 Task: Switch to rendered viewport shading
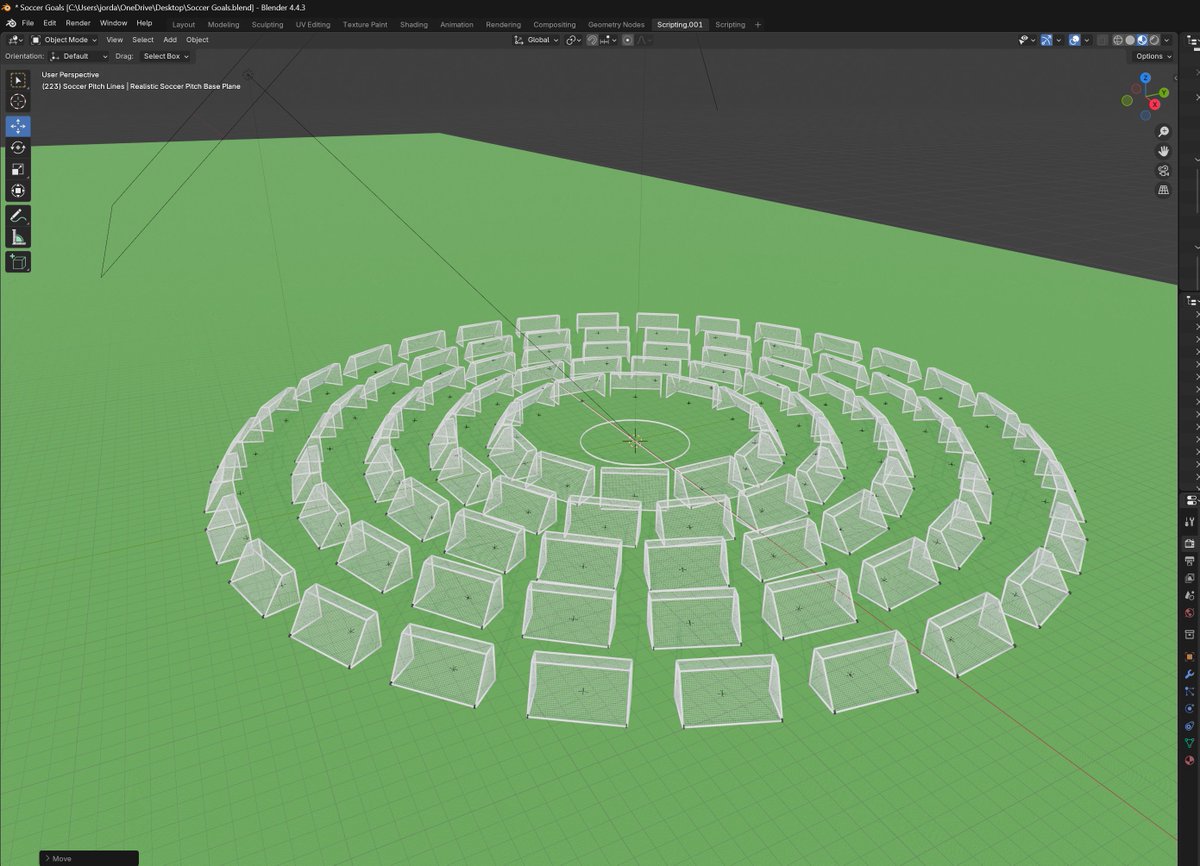click(x=1154, y=40)
